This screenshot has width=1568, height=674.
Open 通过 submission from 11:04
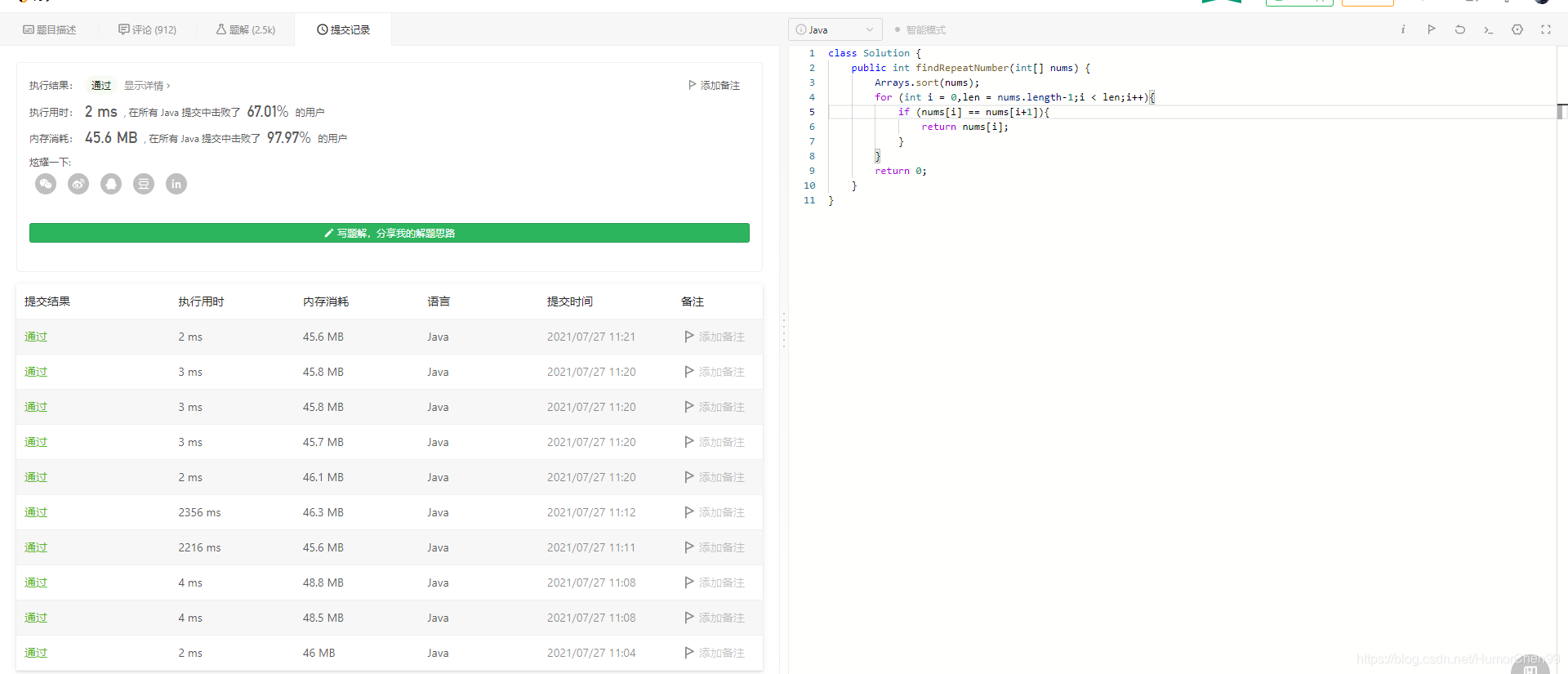click(x=36, y=653)
